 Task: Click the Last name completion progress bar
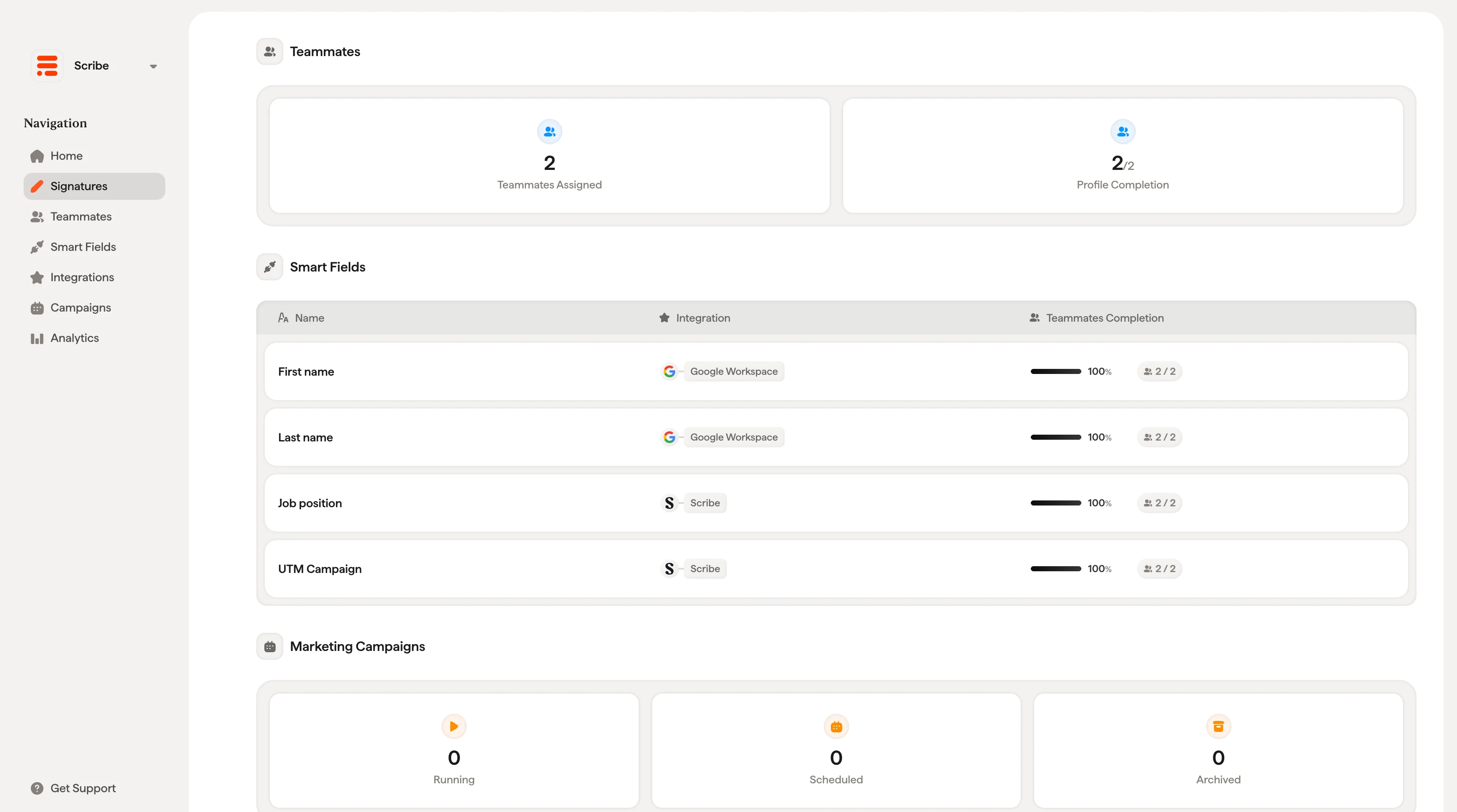(x=1055, y=437)
